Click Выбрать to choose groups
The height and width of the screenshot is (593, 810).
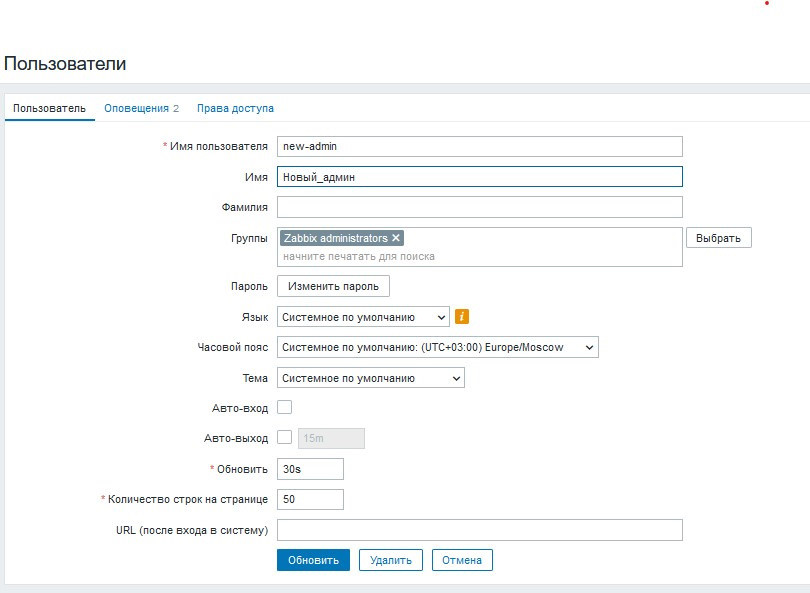pos(718,238)
